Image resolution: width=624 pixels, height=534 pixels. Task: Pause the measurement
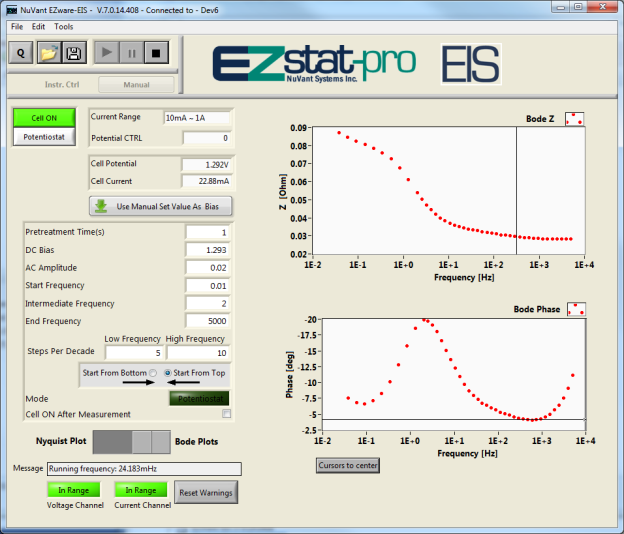131,53
